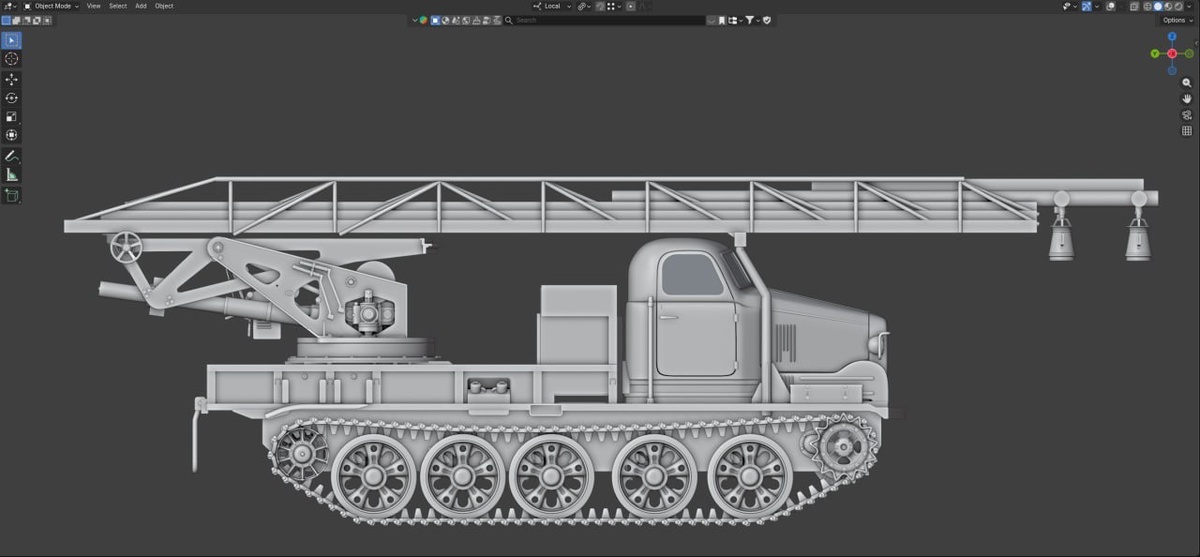Click the pan view hand icon

click(1187, 99)
